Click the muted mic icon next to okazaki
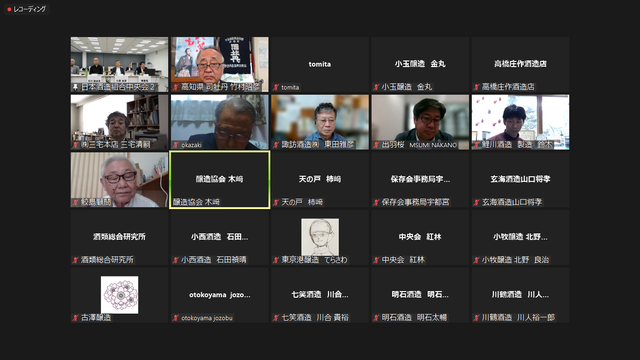The height and width of the screenshot is (360, 640). click(x=176, y=144)
